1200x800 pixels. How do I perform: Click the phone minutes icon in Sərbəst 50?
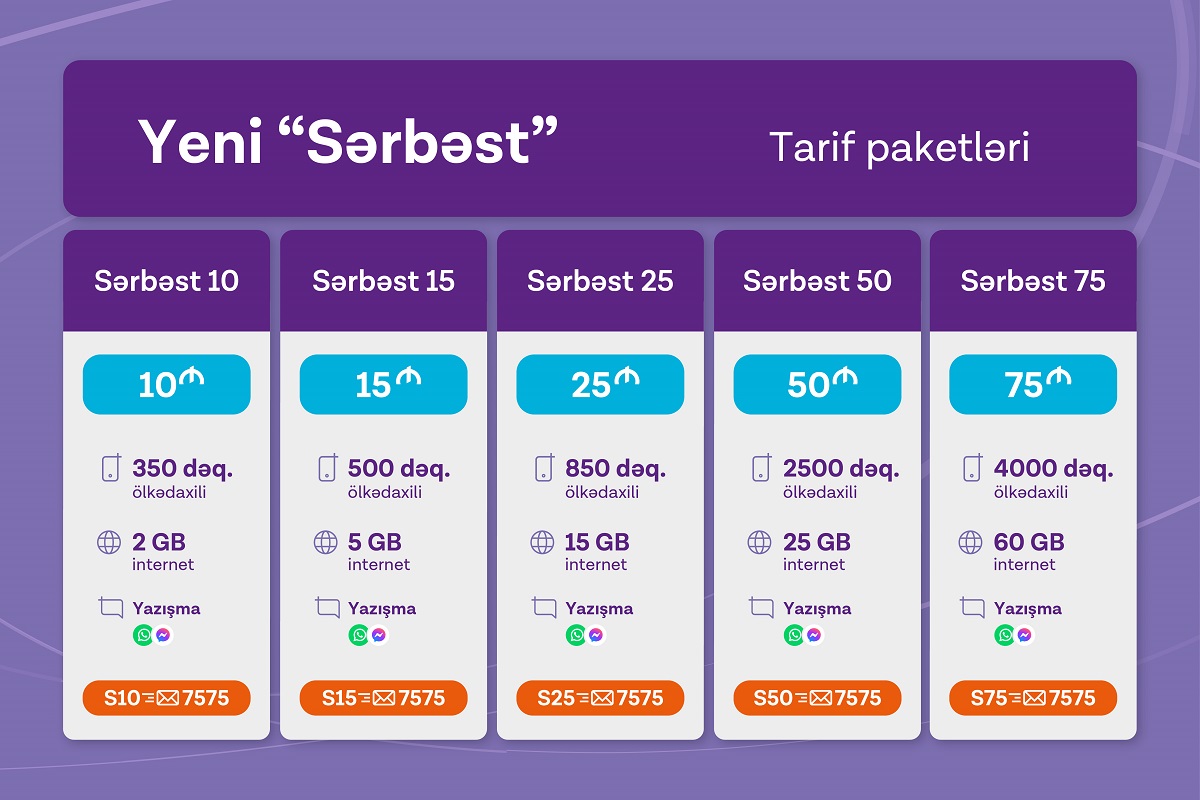coord(761,468)
